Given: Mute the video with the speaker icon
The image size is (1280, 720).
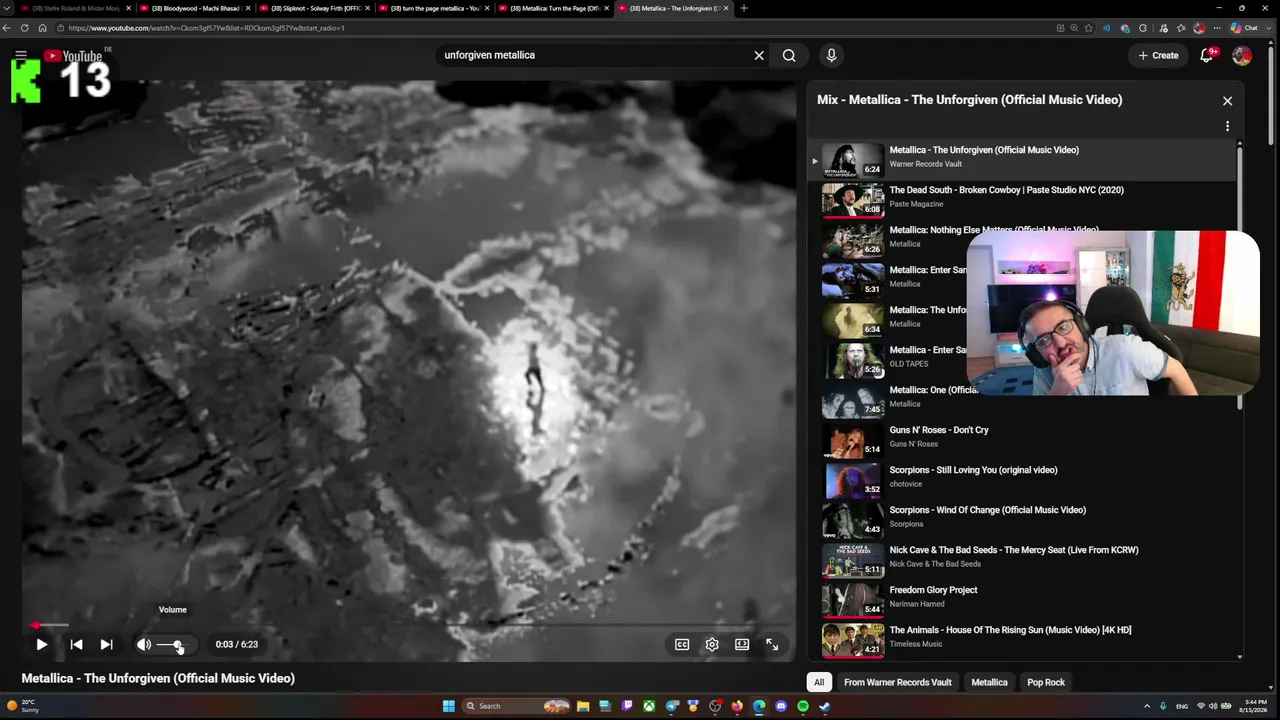Looking at the screenshot, I should point(144,645).
